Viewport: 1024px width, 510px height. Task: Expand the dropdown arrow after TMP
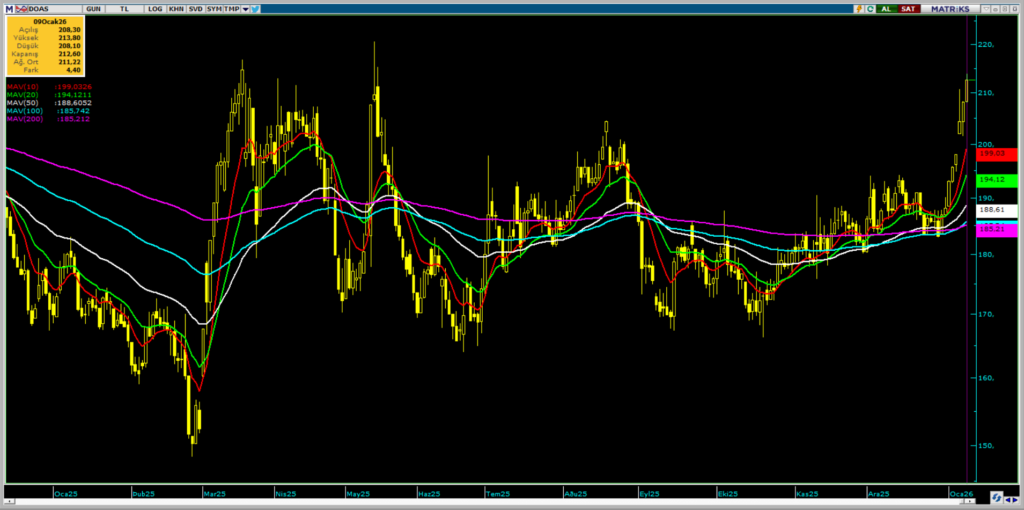tap(244, 8)
